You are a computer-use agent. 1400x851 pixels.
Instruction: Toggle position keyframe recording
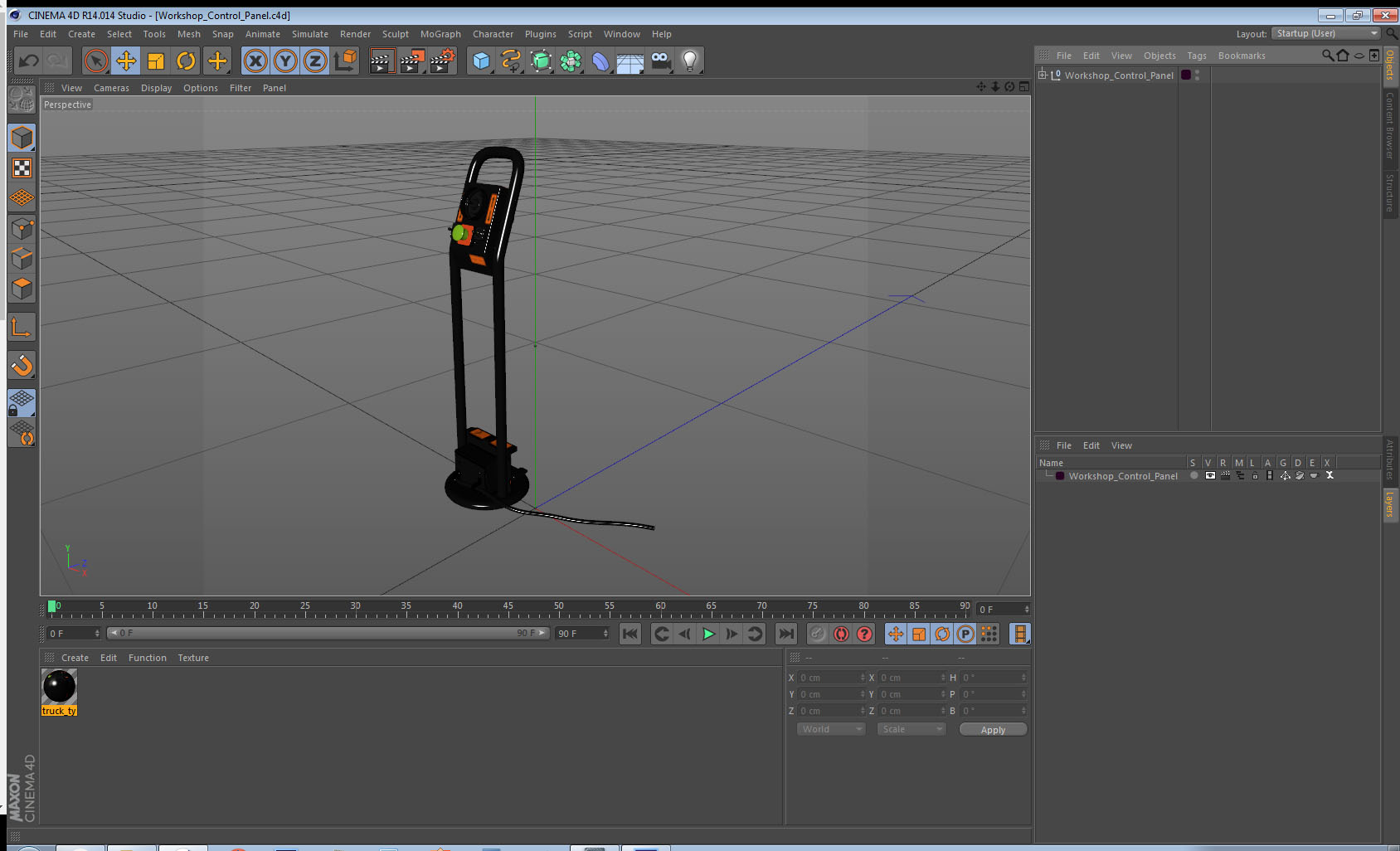coord(896,634)
